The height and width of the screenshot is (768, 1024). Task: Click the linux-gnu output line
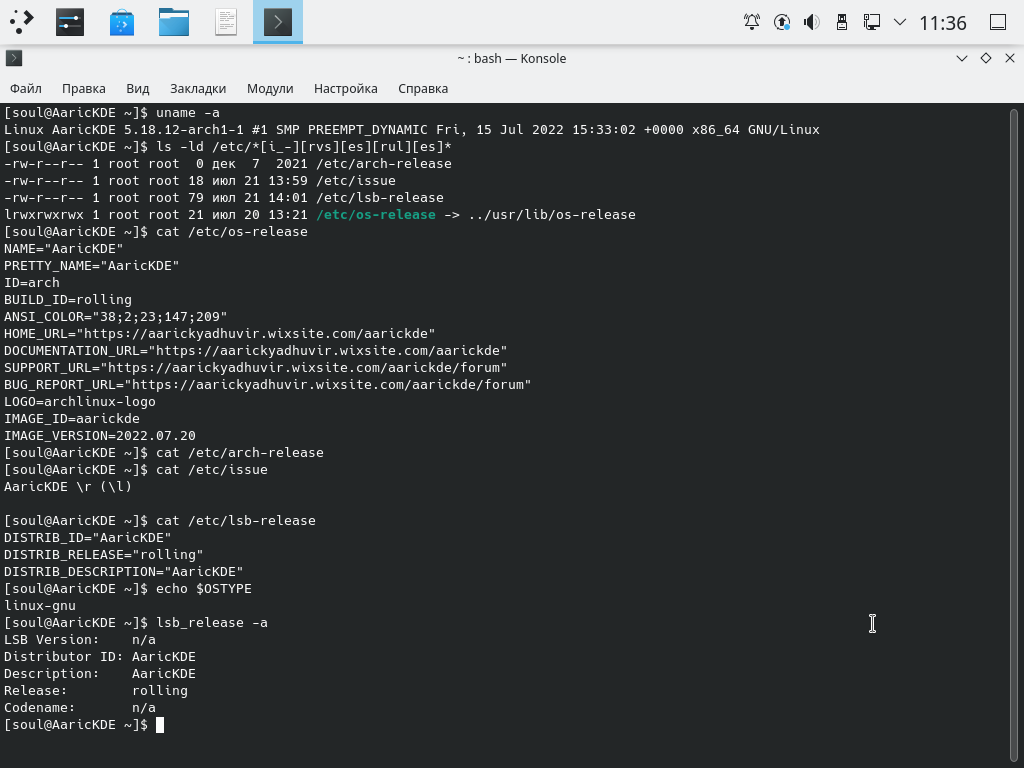tap(40, 605)
